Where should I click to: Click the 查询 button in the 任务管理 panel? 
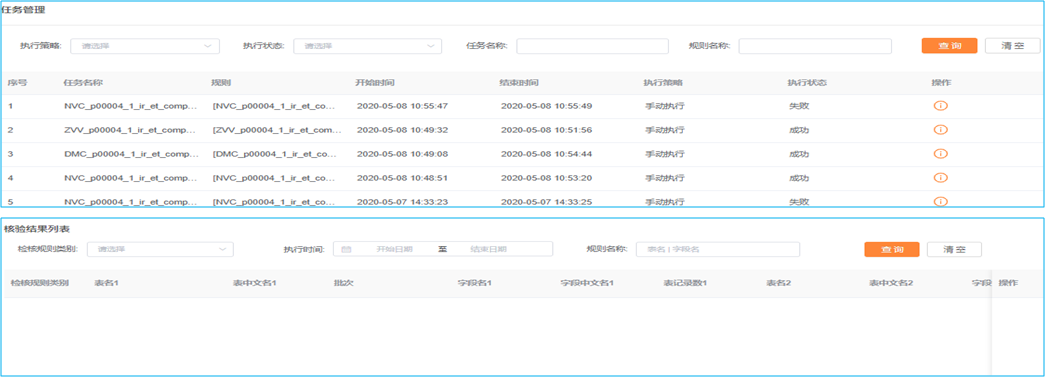point(949,46)
